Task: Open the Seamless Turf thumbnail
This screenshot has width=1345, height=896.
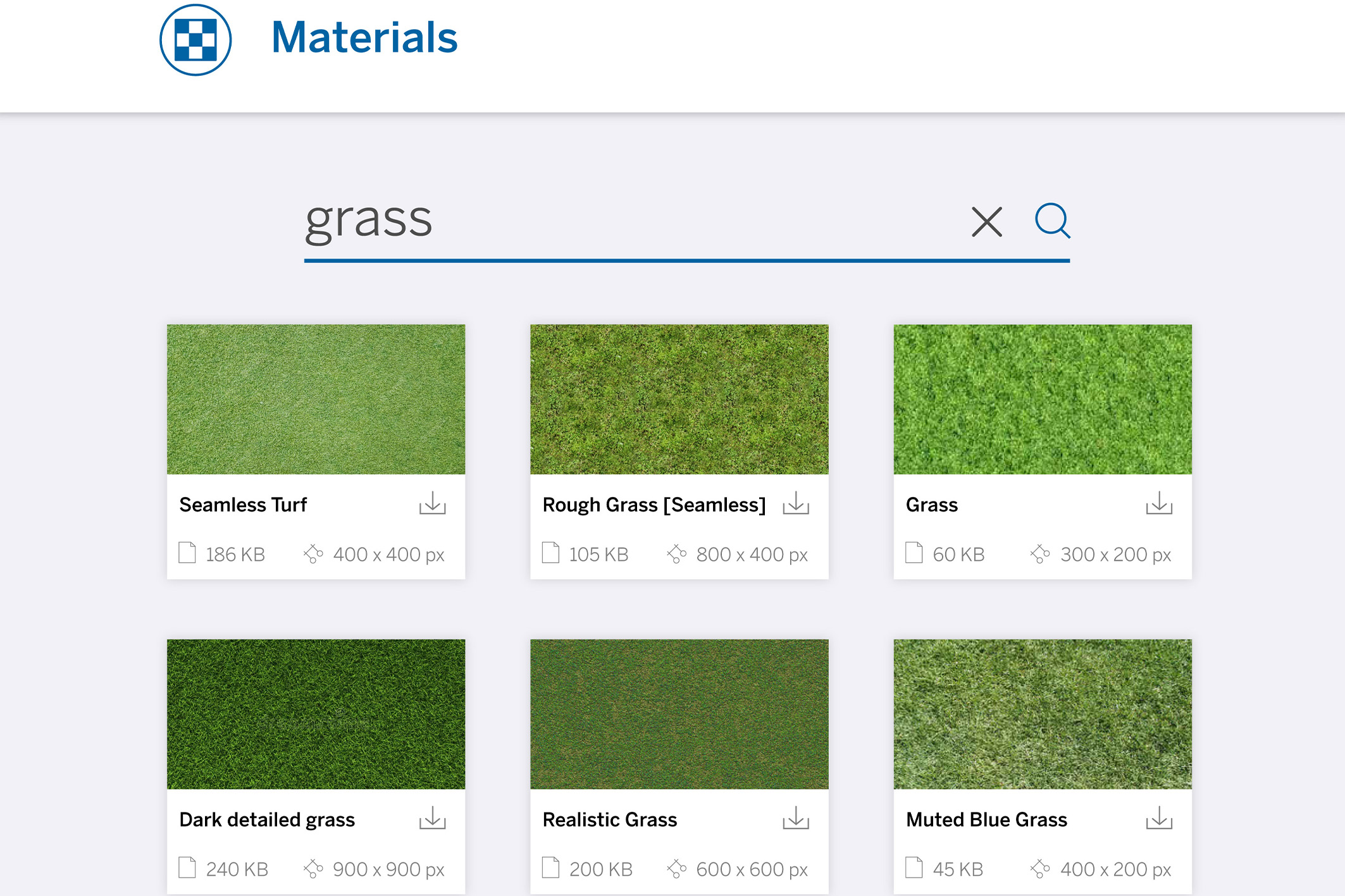Action: 316,400
